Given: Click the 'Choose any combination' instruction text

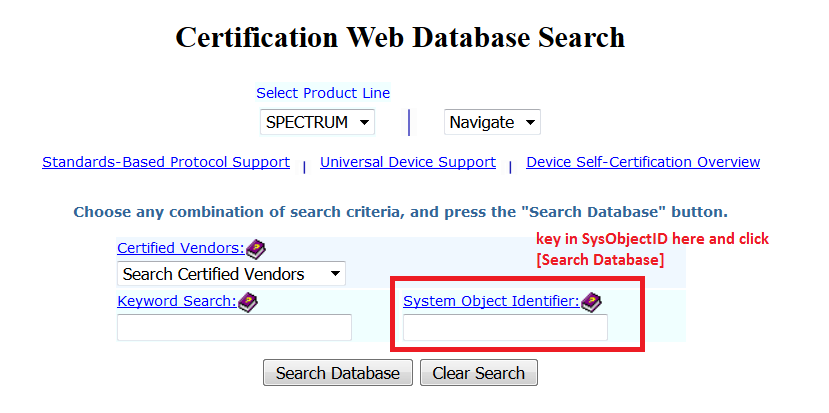Looking at the screenshot, I should tap(400, 213).
